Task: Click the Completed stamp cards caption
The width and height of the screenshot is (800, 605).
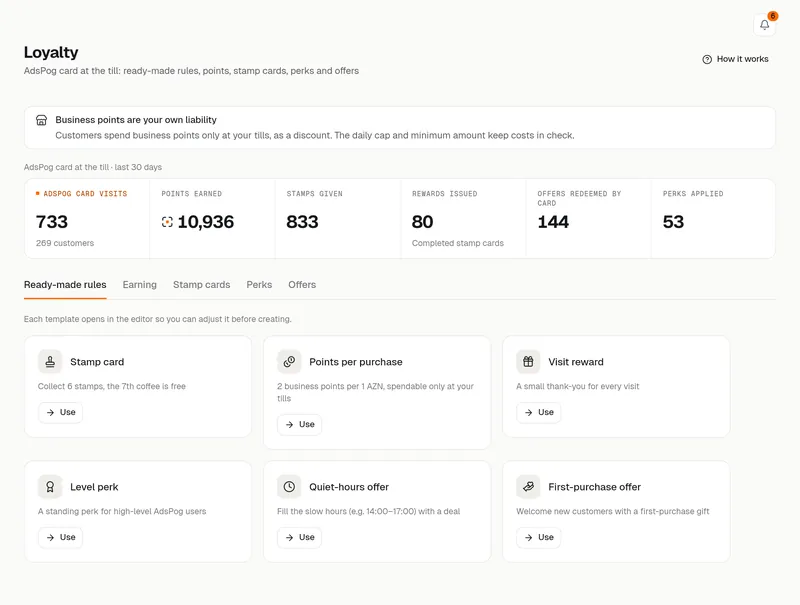Action: tap(458, 243)
